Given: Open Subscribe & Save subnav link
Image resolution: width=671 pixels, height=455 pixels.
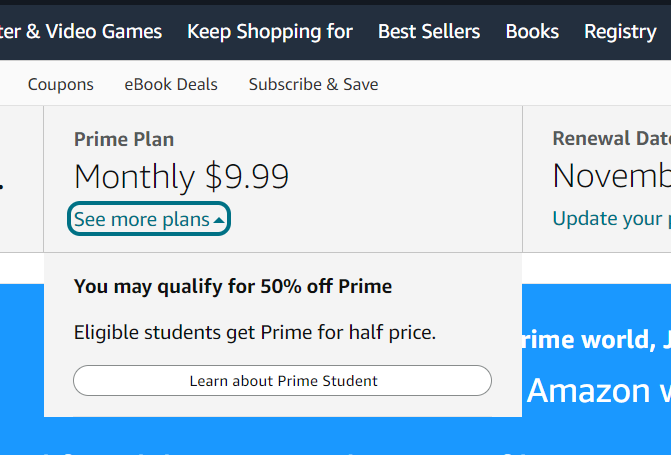Looking at the screenshot, I should click(314, 84).
